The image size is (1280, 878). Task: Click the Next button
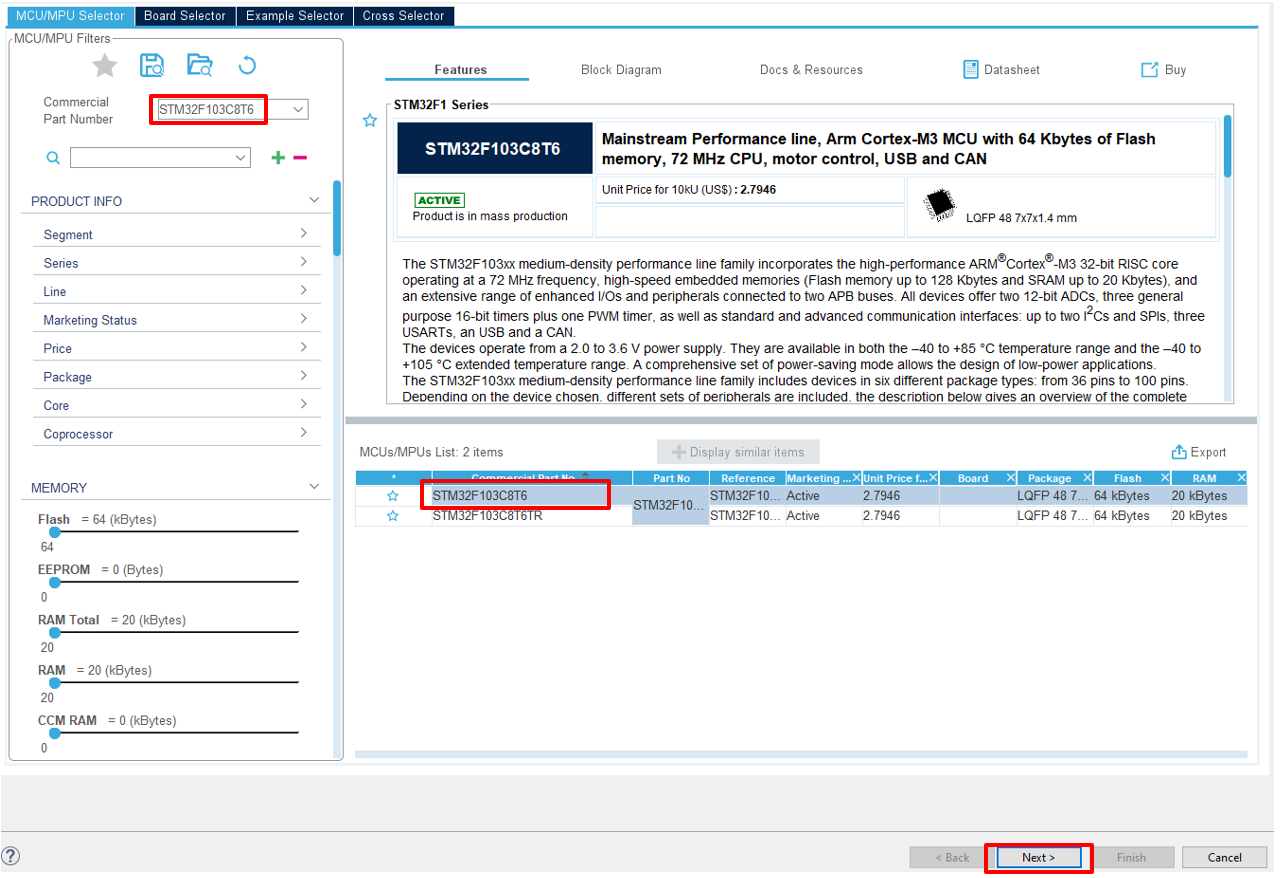coord(1038,857)
